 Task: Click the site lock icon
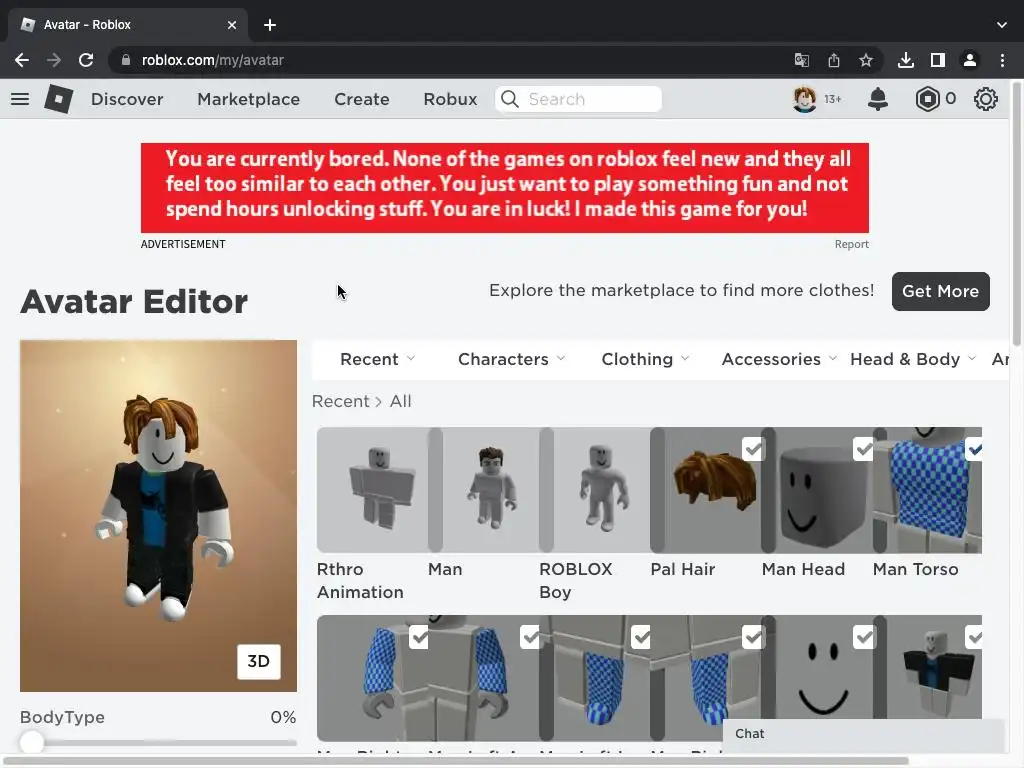click(125, 60)
